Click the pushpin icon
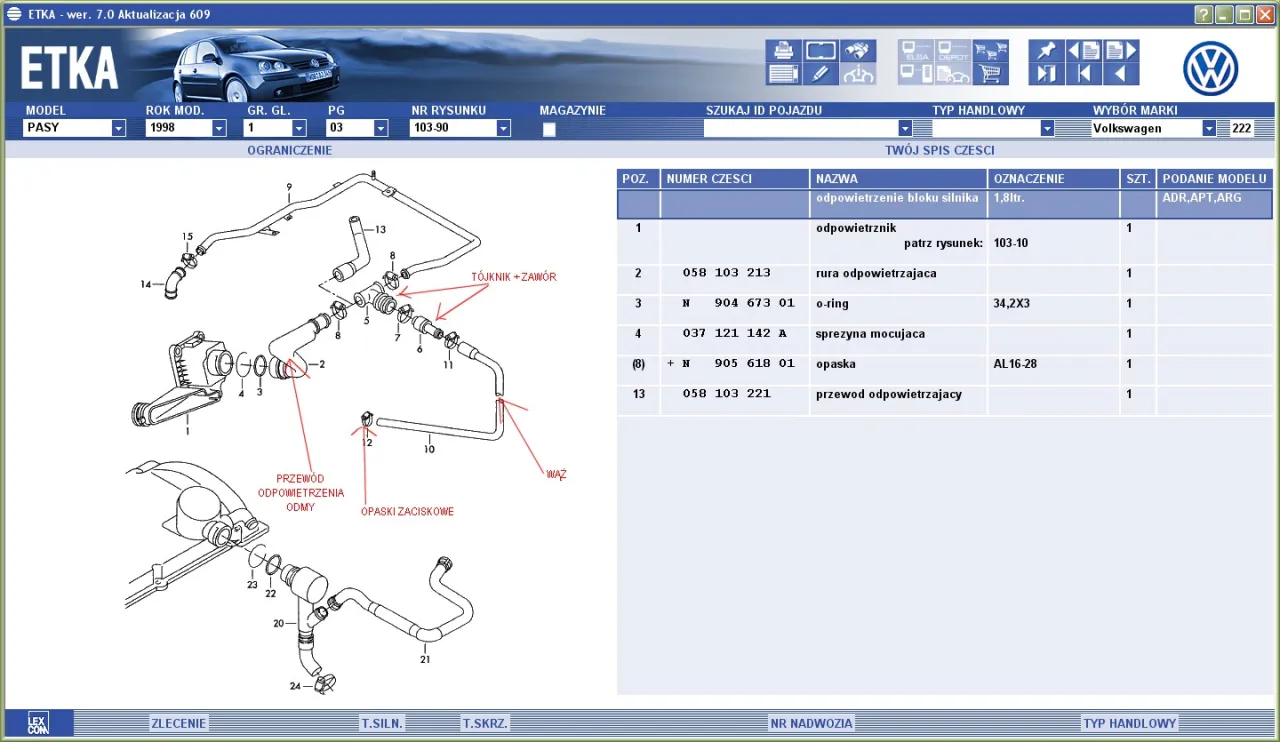Screen dimensions: 1280x742 click(x=1046, y=51)
